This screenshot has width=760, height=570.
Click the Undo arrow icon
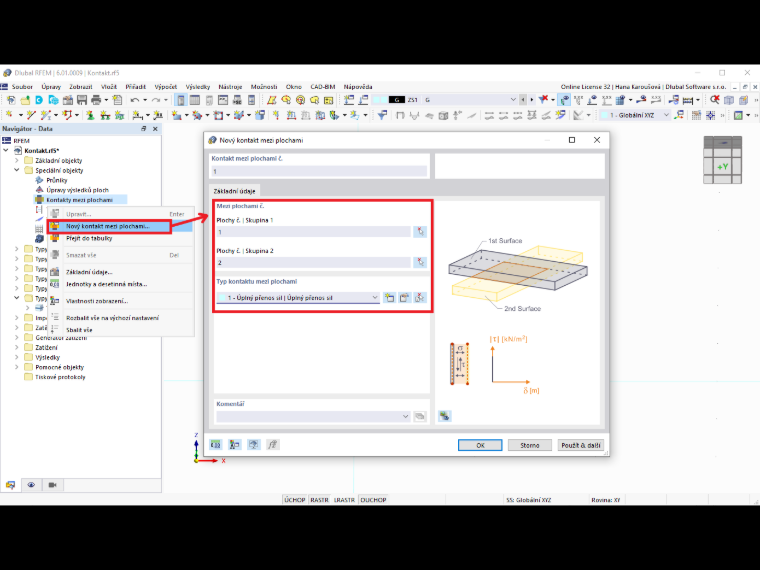click(135, 100)
